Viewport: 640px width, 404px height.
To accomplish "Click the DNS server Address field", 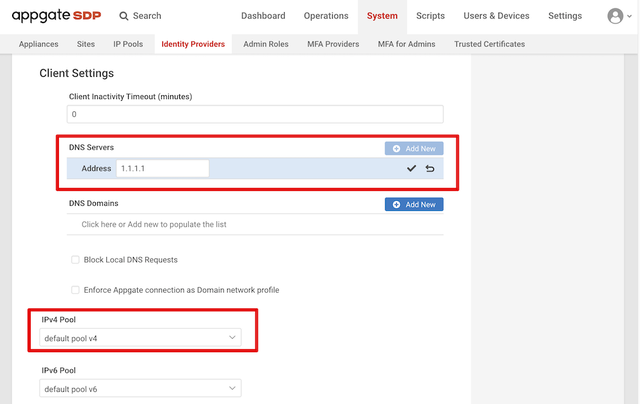I will (162, 169).
